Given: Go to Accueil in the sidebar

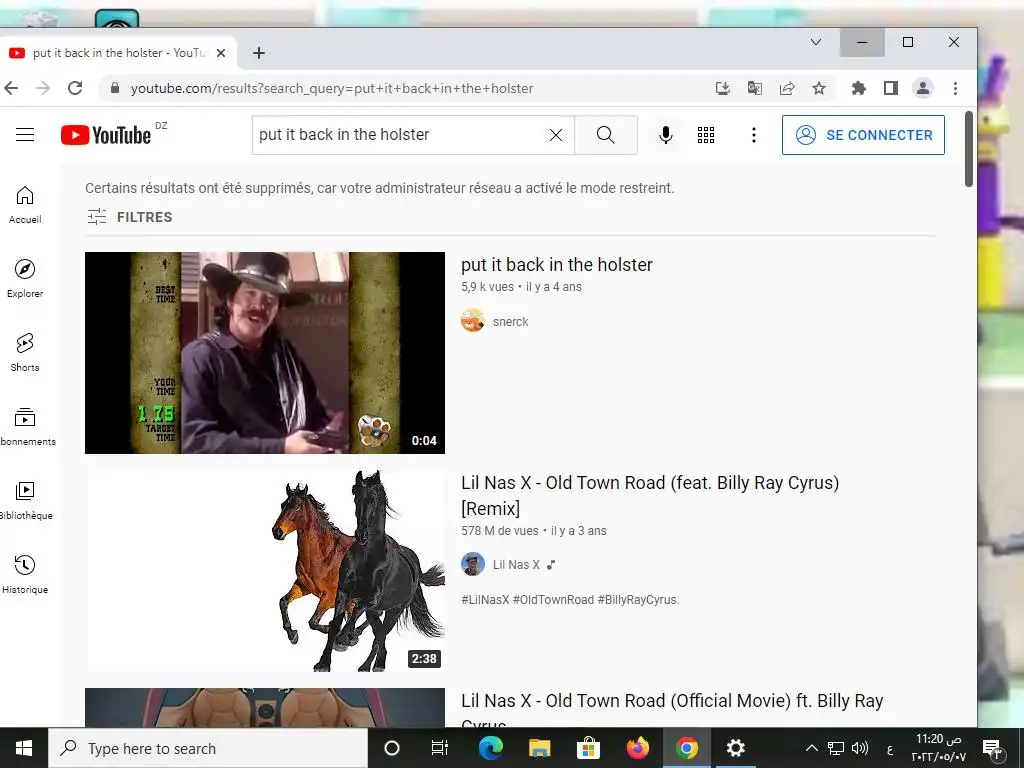Looking at the screenshot, I should coord(25,204).
